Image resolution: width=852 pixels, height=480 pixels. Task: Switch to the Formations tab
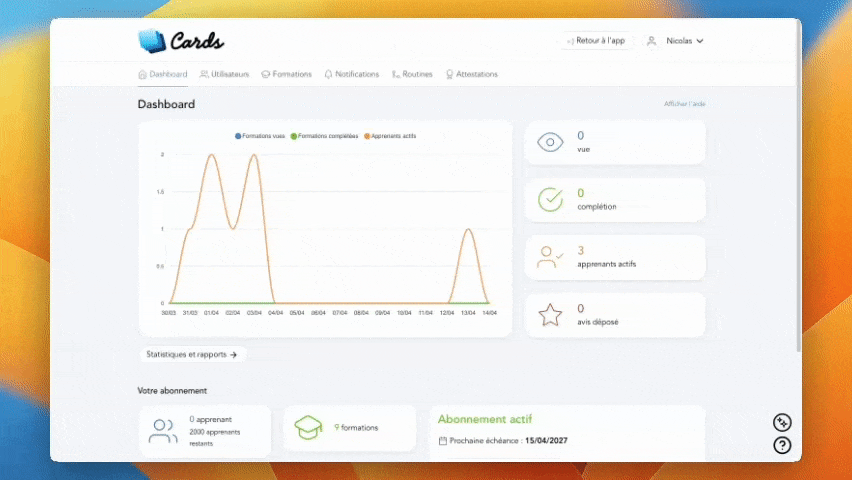(286, 74)
